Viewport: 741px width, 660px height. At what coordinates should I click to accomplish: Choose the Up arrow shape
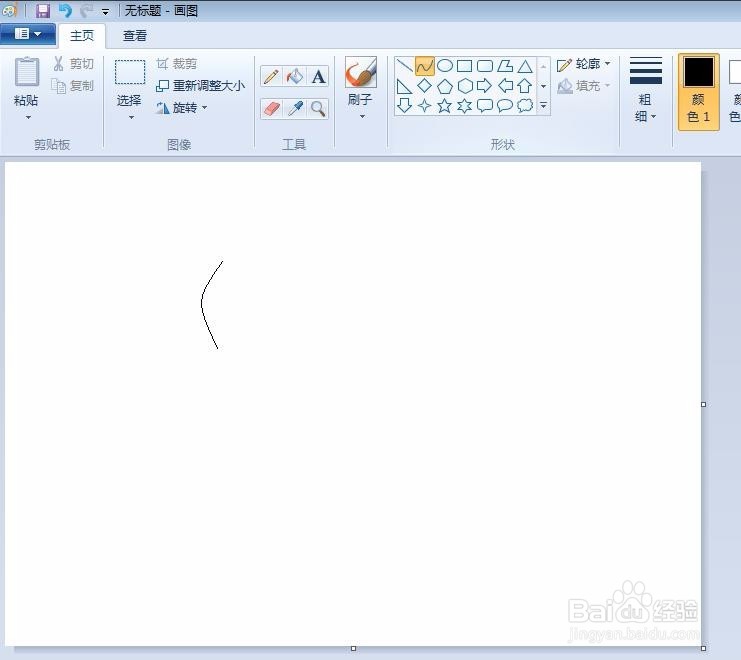525,86
